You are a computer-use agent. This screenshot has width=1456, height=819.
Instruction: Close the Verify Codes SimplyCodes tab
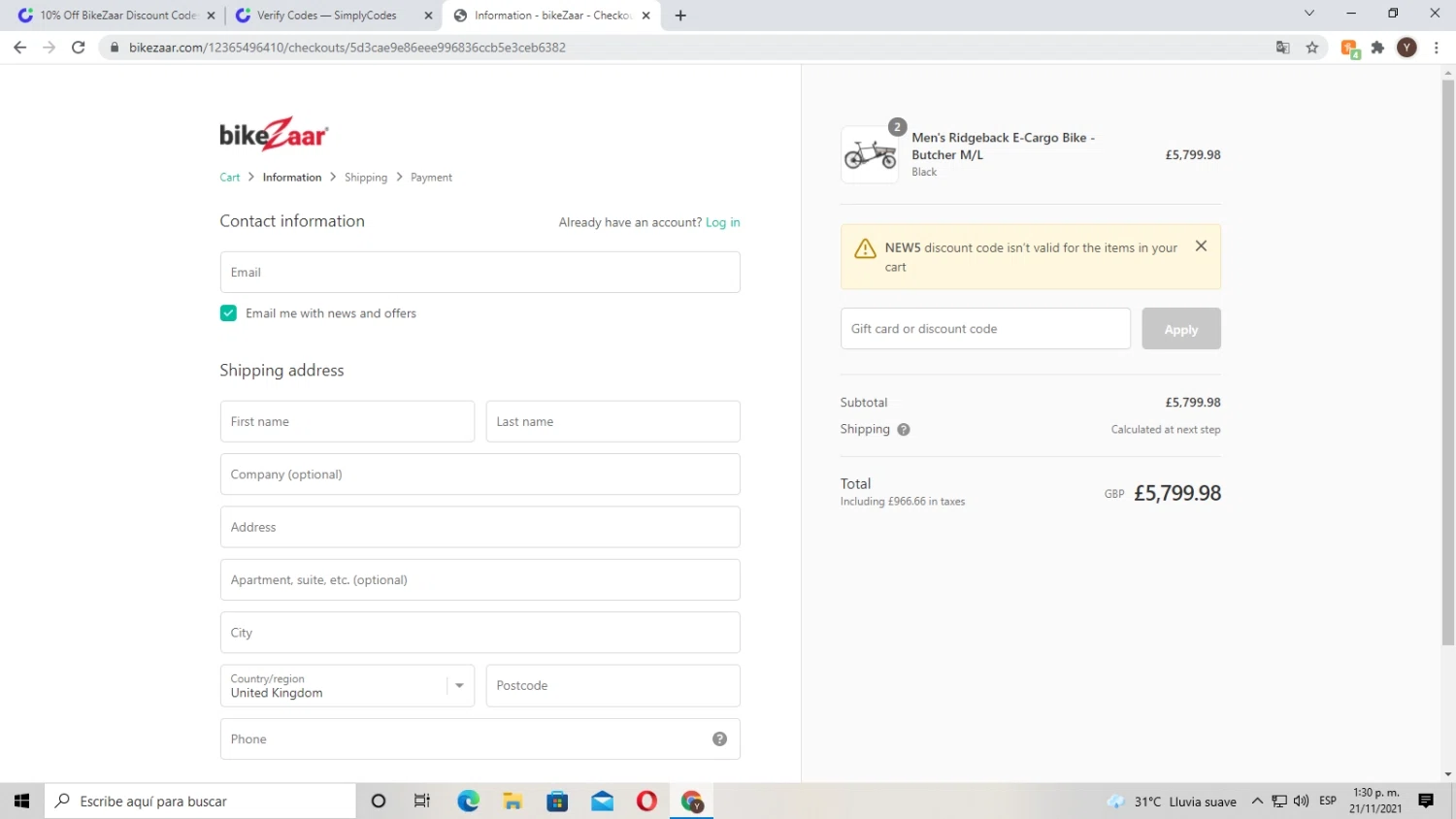[x=428, y=16]
